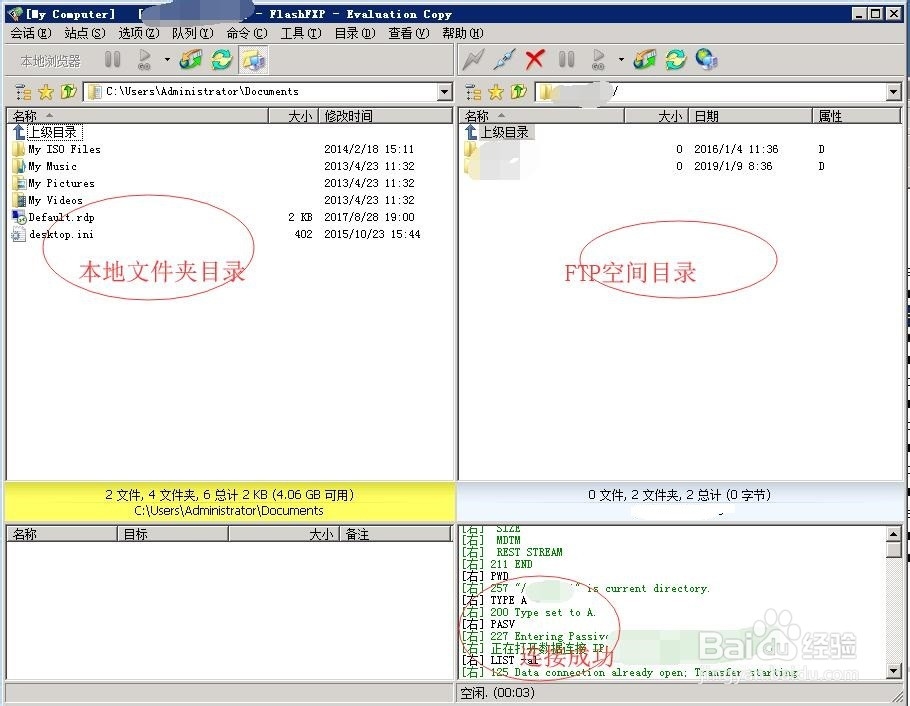Click queue 目标 column header

click(173, 534)
